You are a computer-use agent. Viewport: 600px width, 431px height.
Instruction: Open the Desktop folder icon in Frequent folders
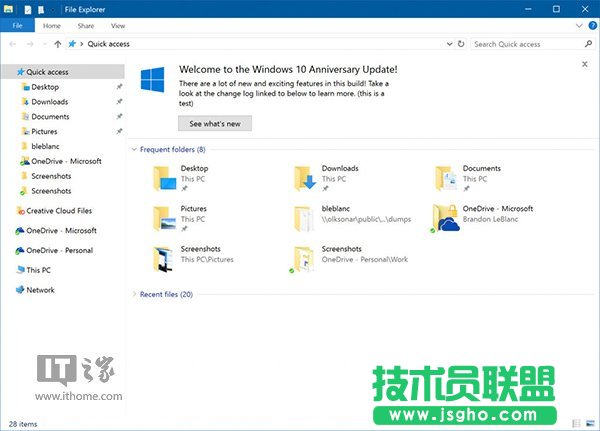[x=165, y=178]
